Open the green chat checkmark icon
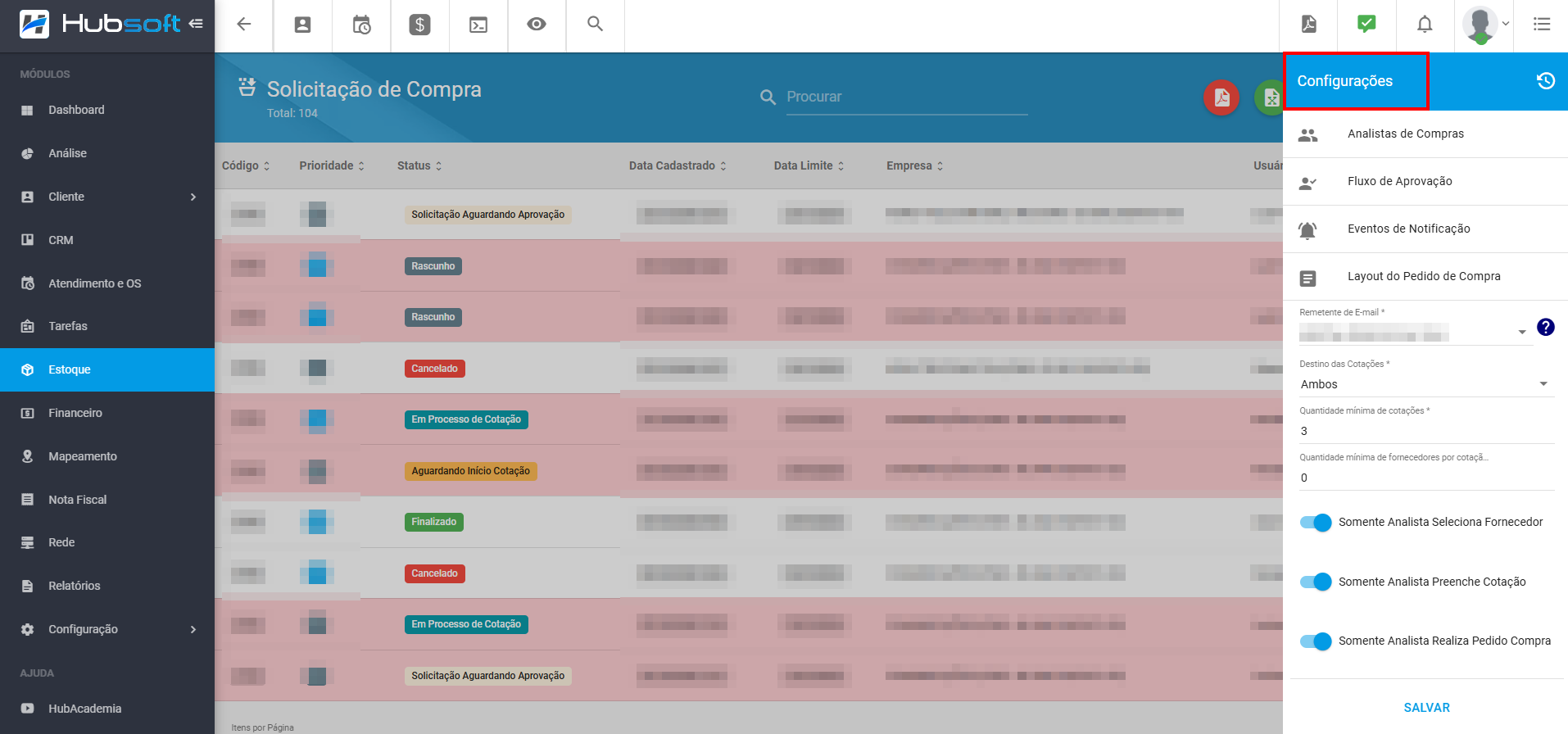Screen dimensions: 1568x734 tap(1366, 24)
